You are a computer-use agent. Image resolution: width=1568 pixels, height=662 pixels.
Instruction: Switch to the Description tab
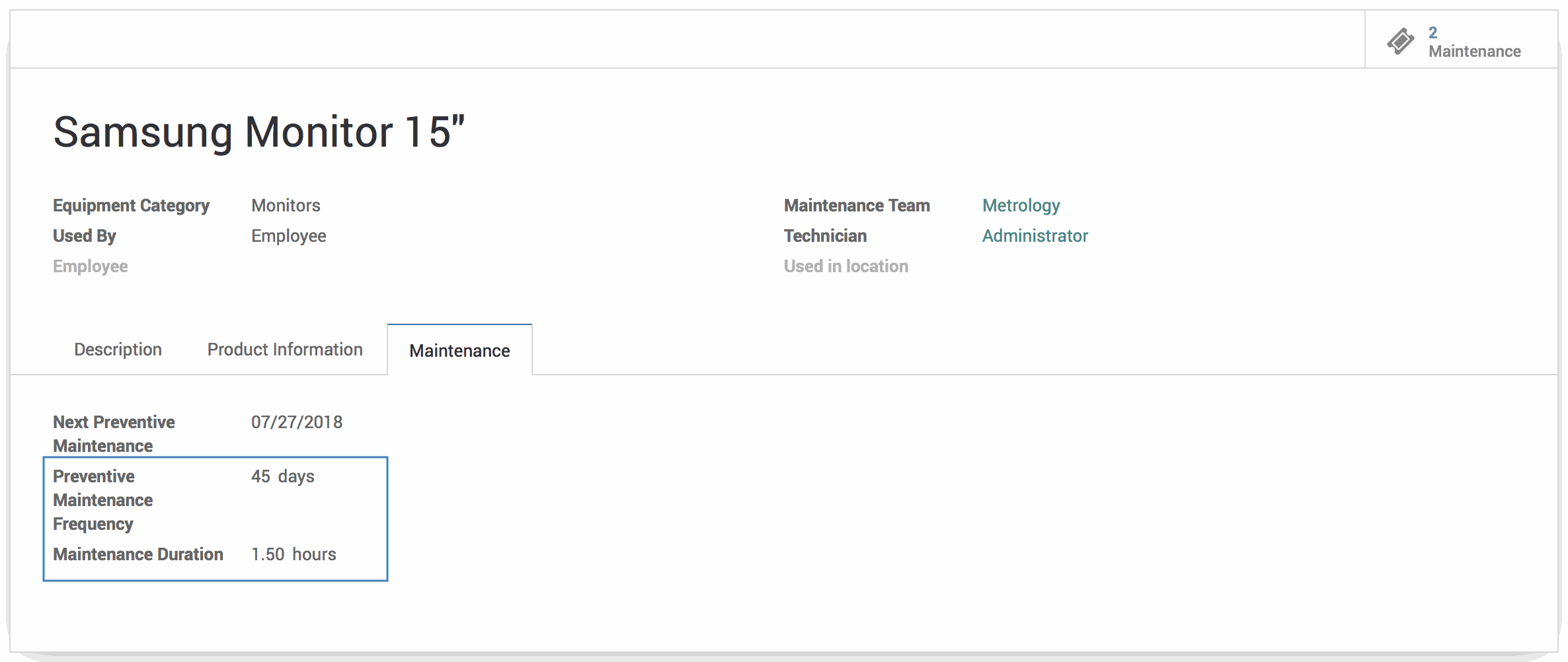pyautogui.click(x=118, y=349)
